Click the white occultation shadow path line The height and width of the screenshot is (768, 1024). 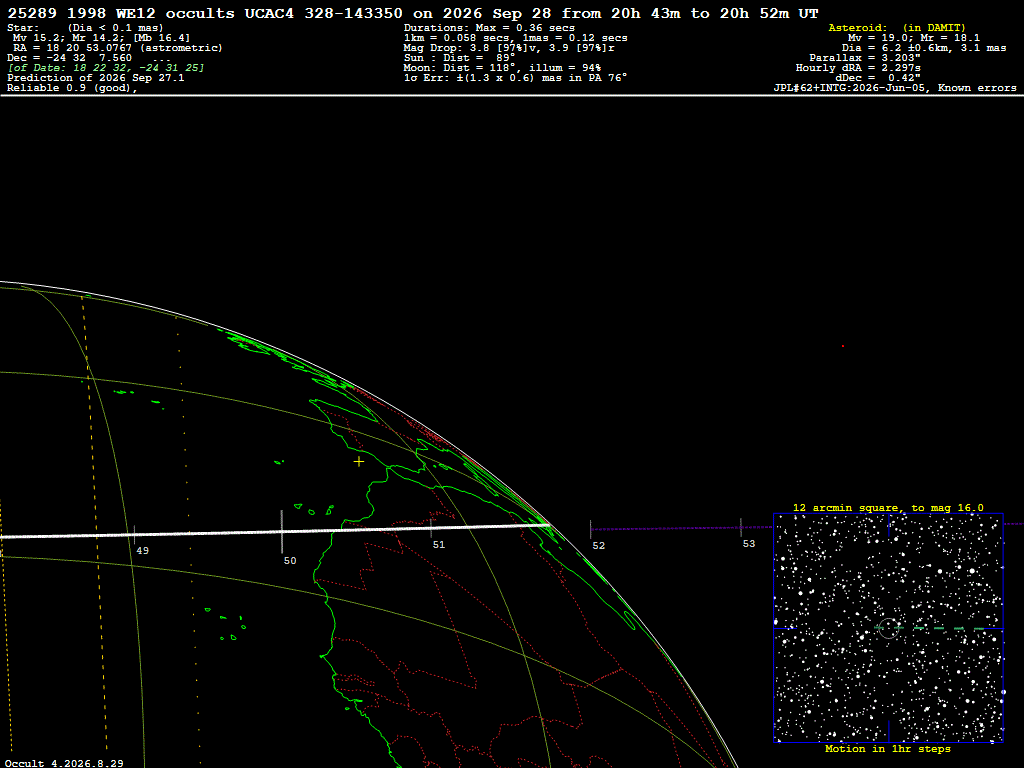pos(274,532)
